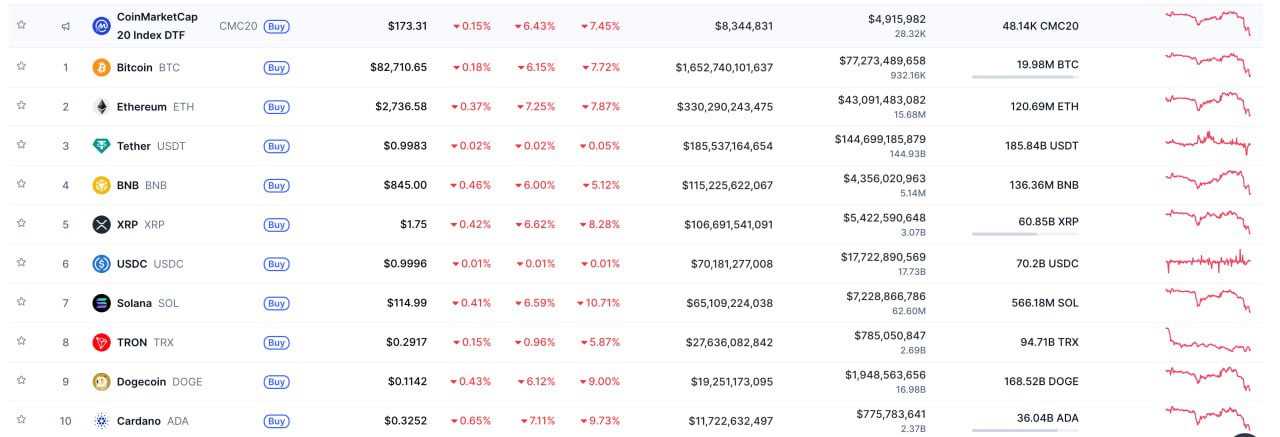
Task: Click the TRON red logo icon
Action: pyautogui.click(x=101, y=342)
